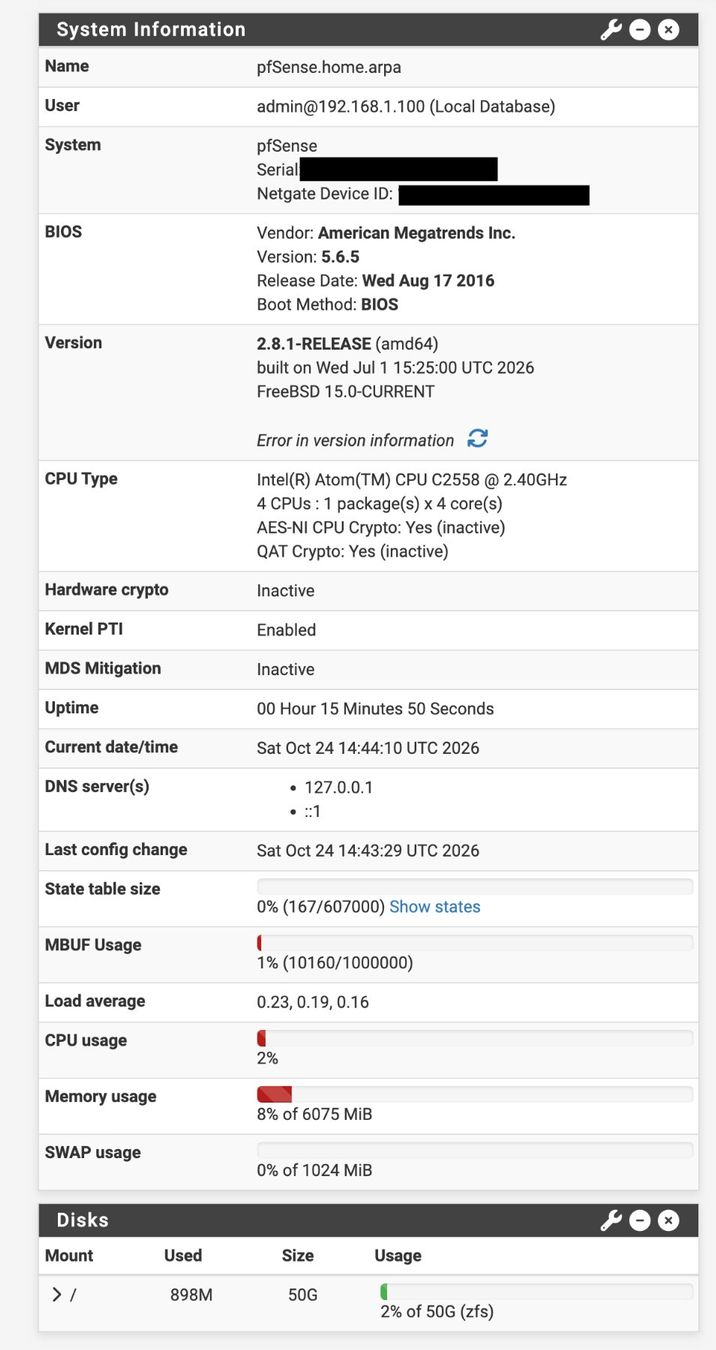The image size is (716, 1350).
Task: Open Disks widget settings wrench
Action: 611,1220
